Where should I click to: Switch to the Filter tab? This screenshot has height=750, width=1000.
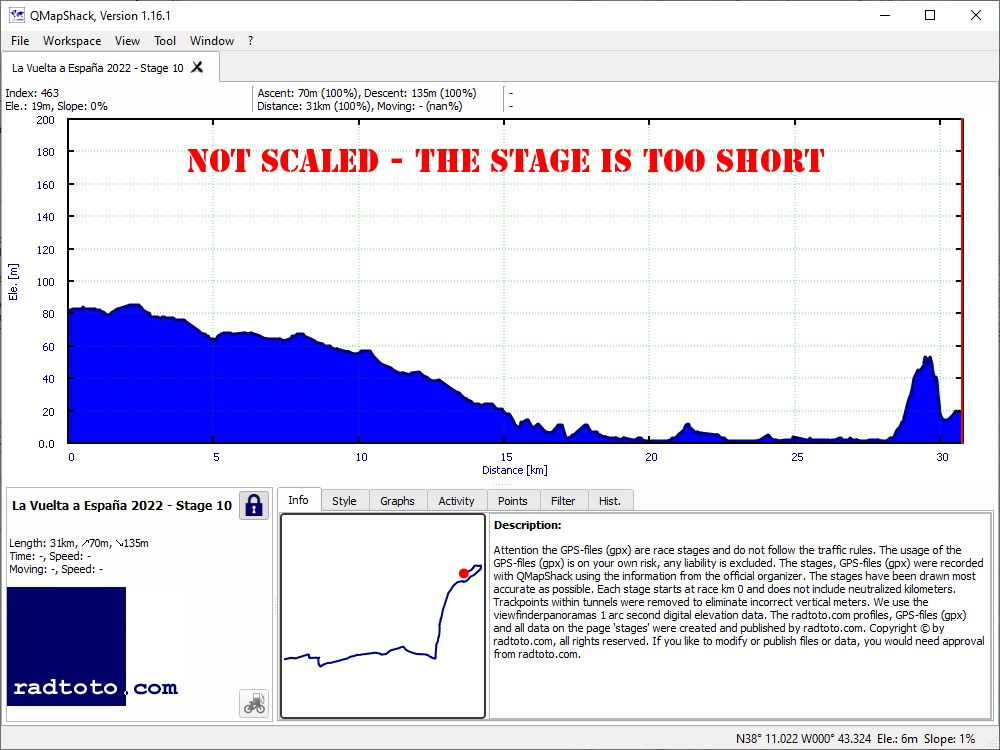(563, 501)
